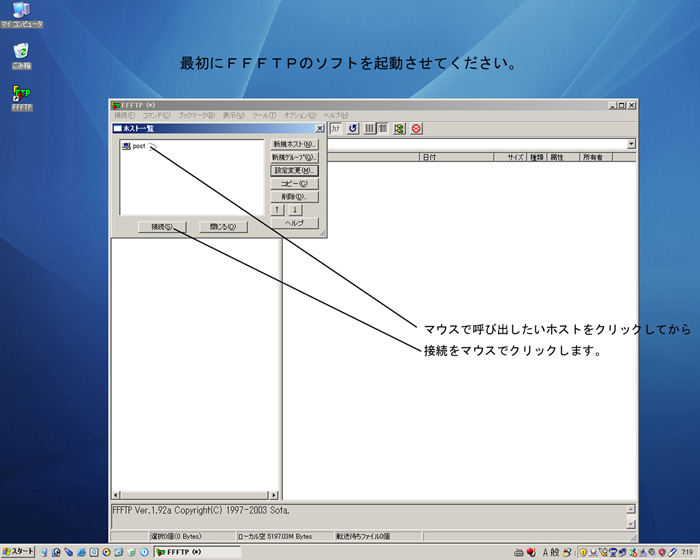Launch the FFFTP desktop shortcut
700x560 pixels.
21,98
